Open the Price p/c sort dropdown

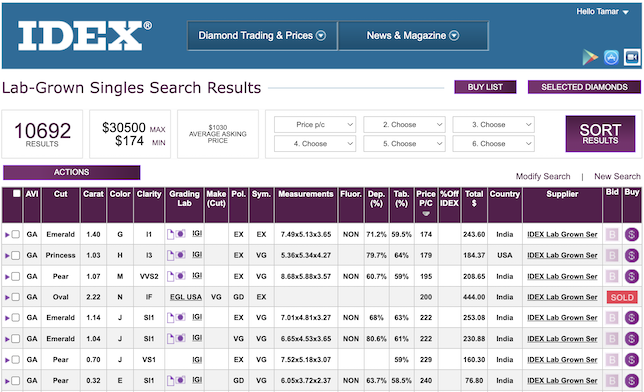[x=315, y=125]
